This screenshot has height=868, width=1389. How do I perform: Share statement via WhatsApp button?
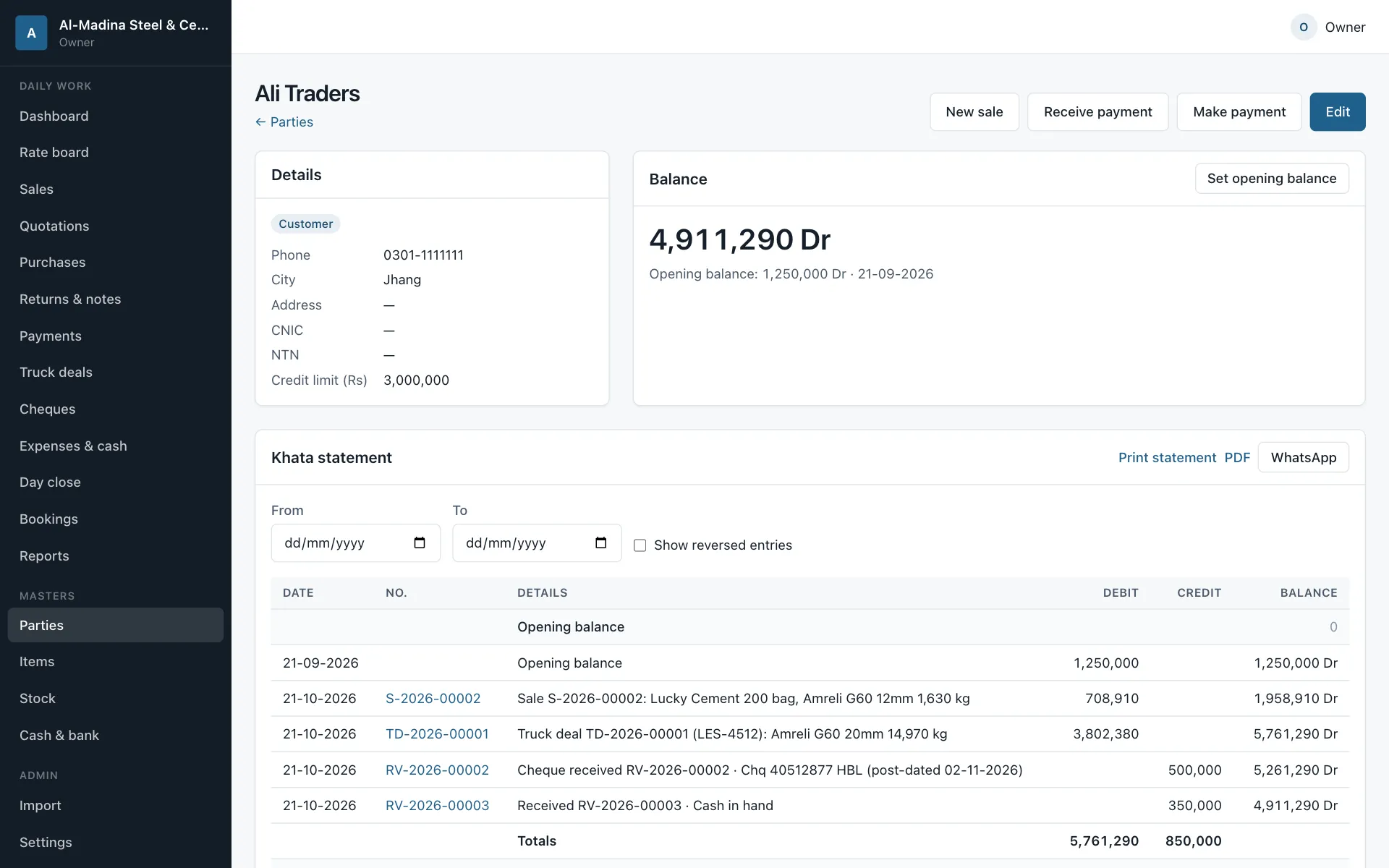1304,458
